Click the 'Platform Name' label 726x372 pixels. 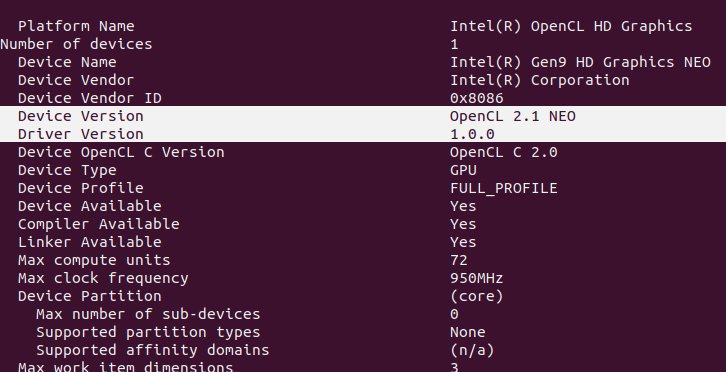click(x=76, y=26)
